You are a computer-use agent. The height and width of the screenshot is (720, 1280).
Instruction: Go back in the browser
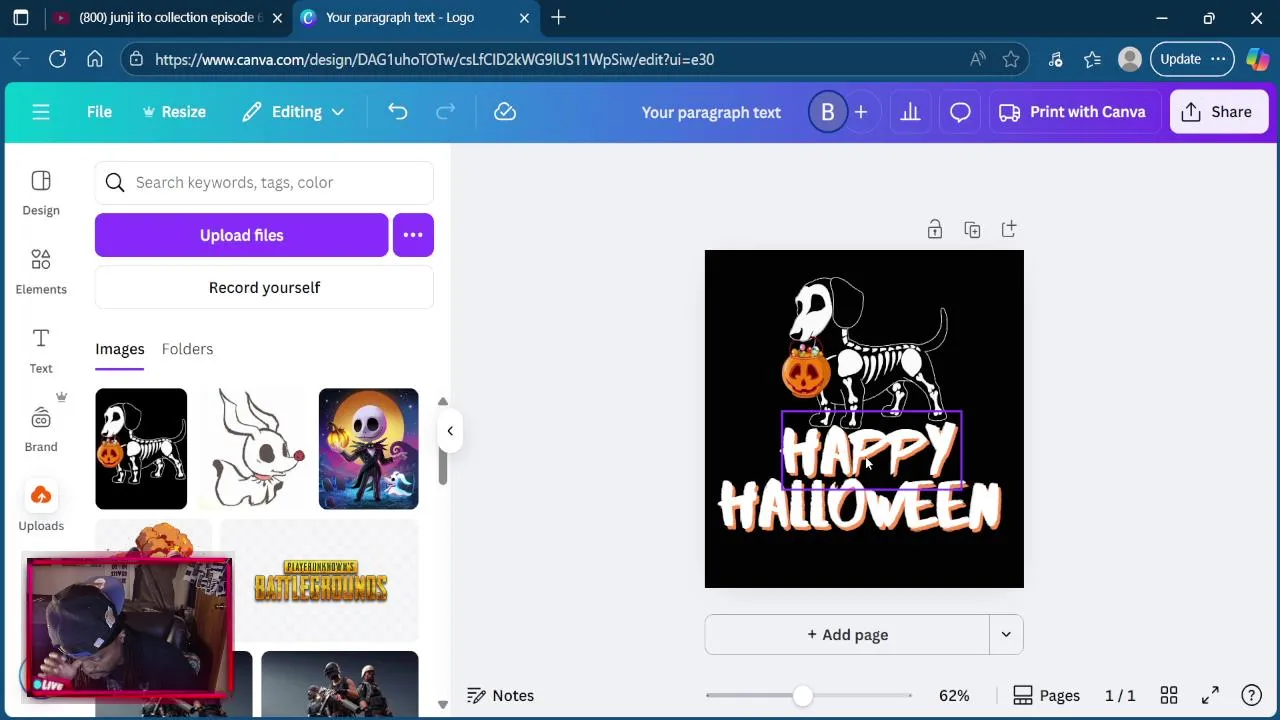pos(20,59)
